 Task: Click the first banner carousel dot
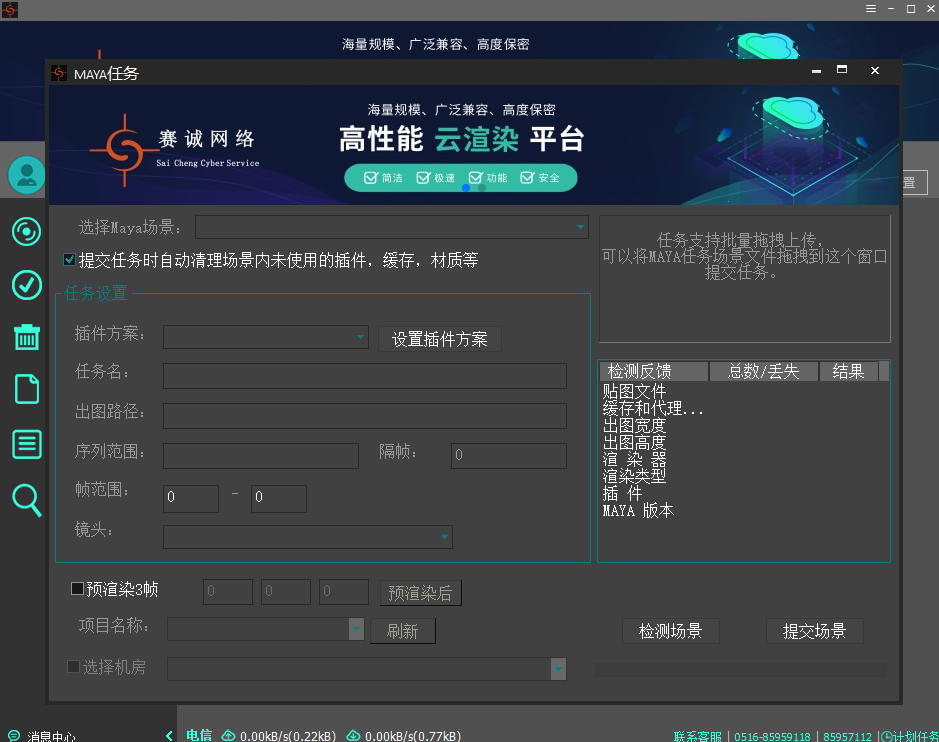click(466, 188)
